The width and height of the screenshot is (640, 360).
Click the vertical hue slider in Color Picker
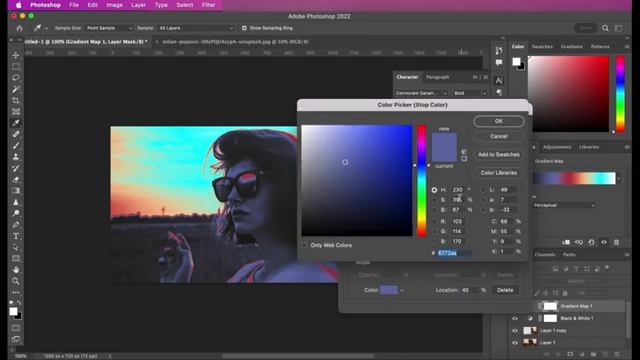422,180
